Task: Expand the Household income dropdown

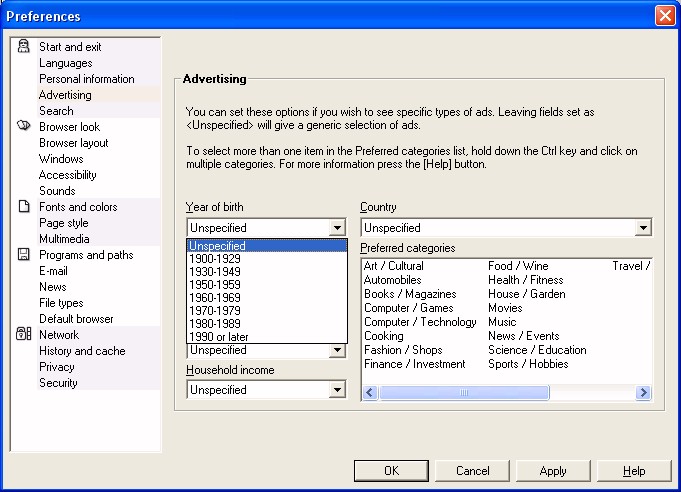Action: pyautogui.click(x=337, y=390)
